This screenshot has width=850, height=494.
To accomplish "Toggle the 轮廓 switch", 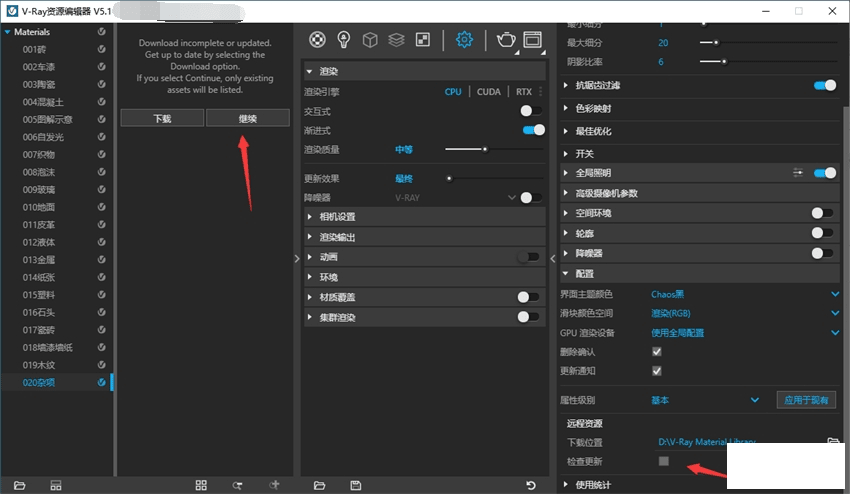I will [x=822, y=233].
